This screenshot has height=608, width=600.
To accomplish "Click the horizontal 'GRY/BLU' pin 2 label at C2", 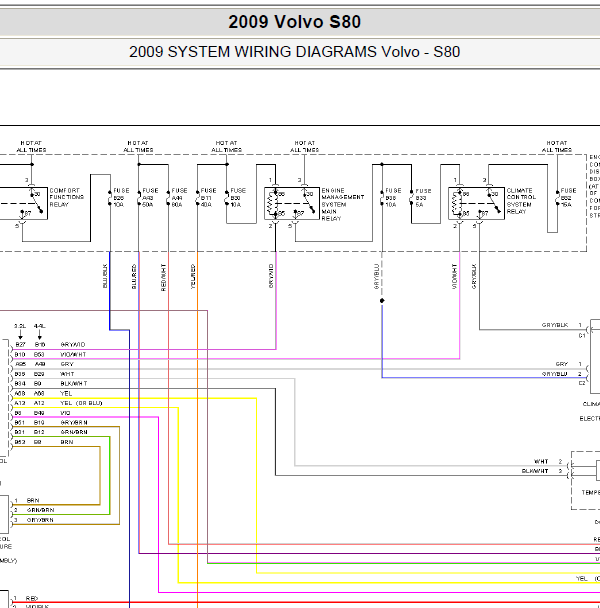I will 555,374.
